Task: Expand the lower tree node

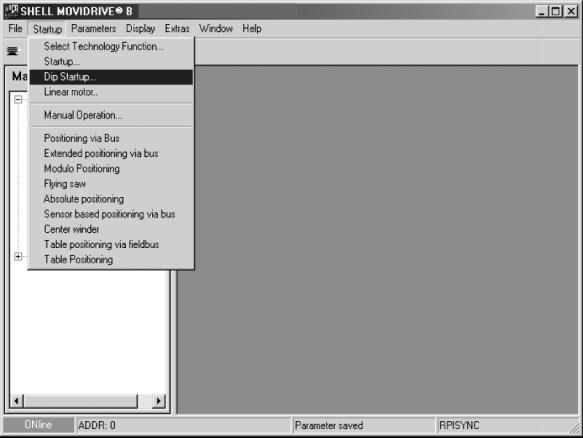Action: [18, 257]
